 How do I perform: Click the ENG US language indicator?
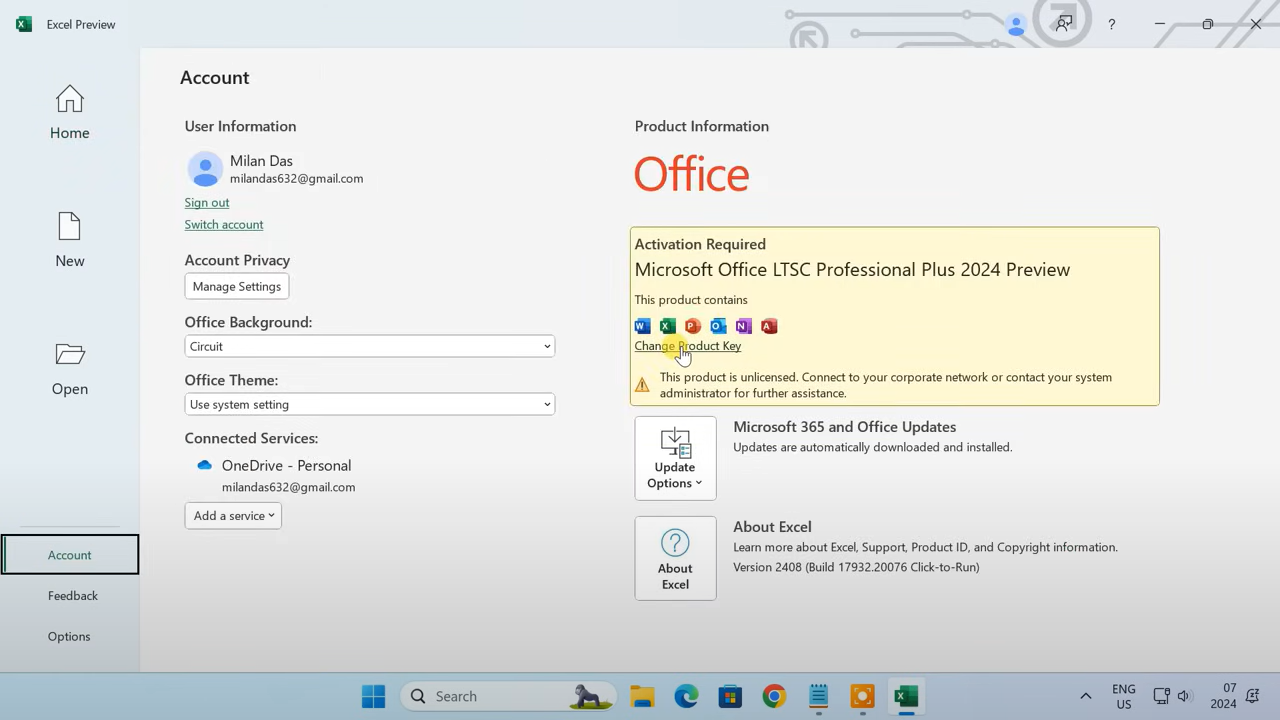click(x=1123, y=696)
